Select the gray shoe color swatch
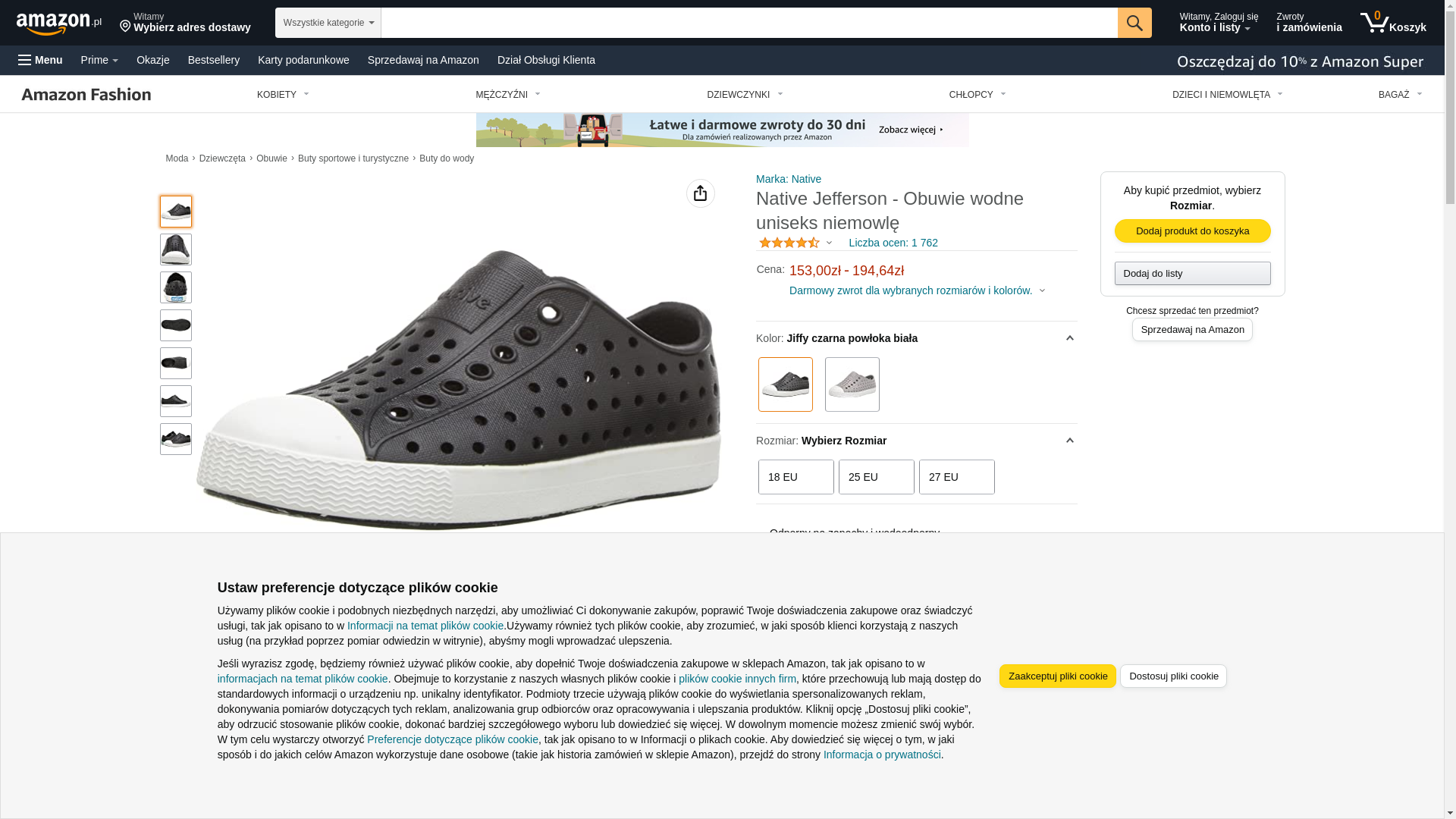 click(852, 384)
